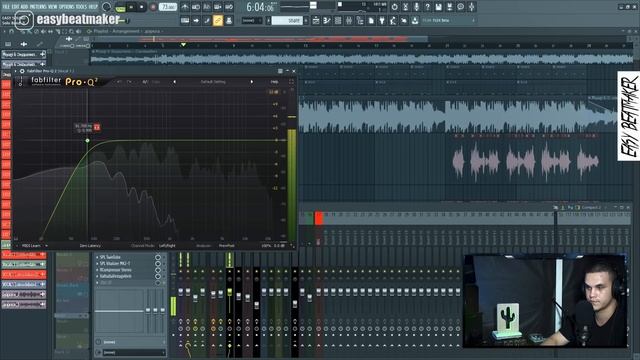The width and height of the screenshot is (640, 360).
Task: Click the tempo display field
Action: 168,7
